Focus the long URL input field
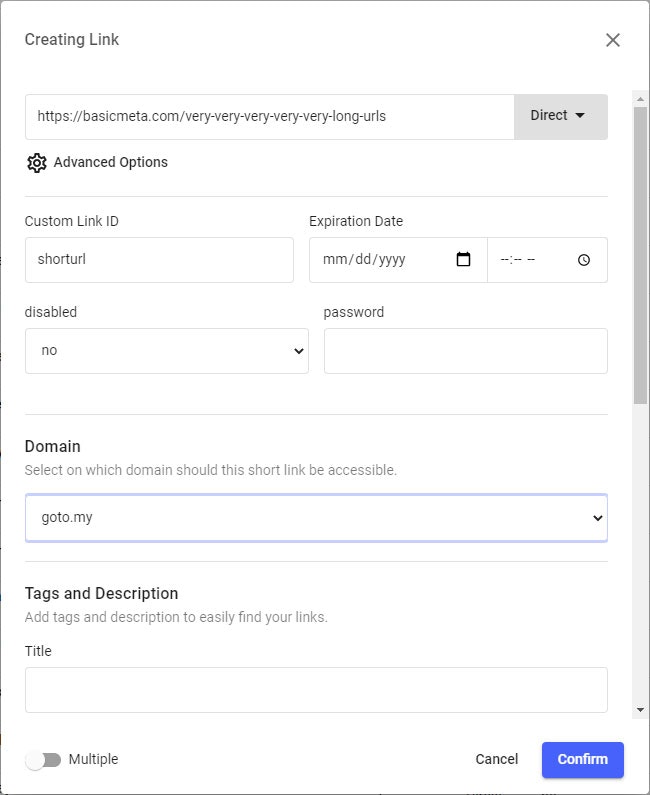This screenshot has height=795, width=650. 270,116
